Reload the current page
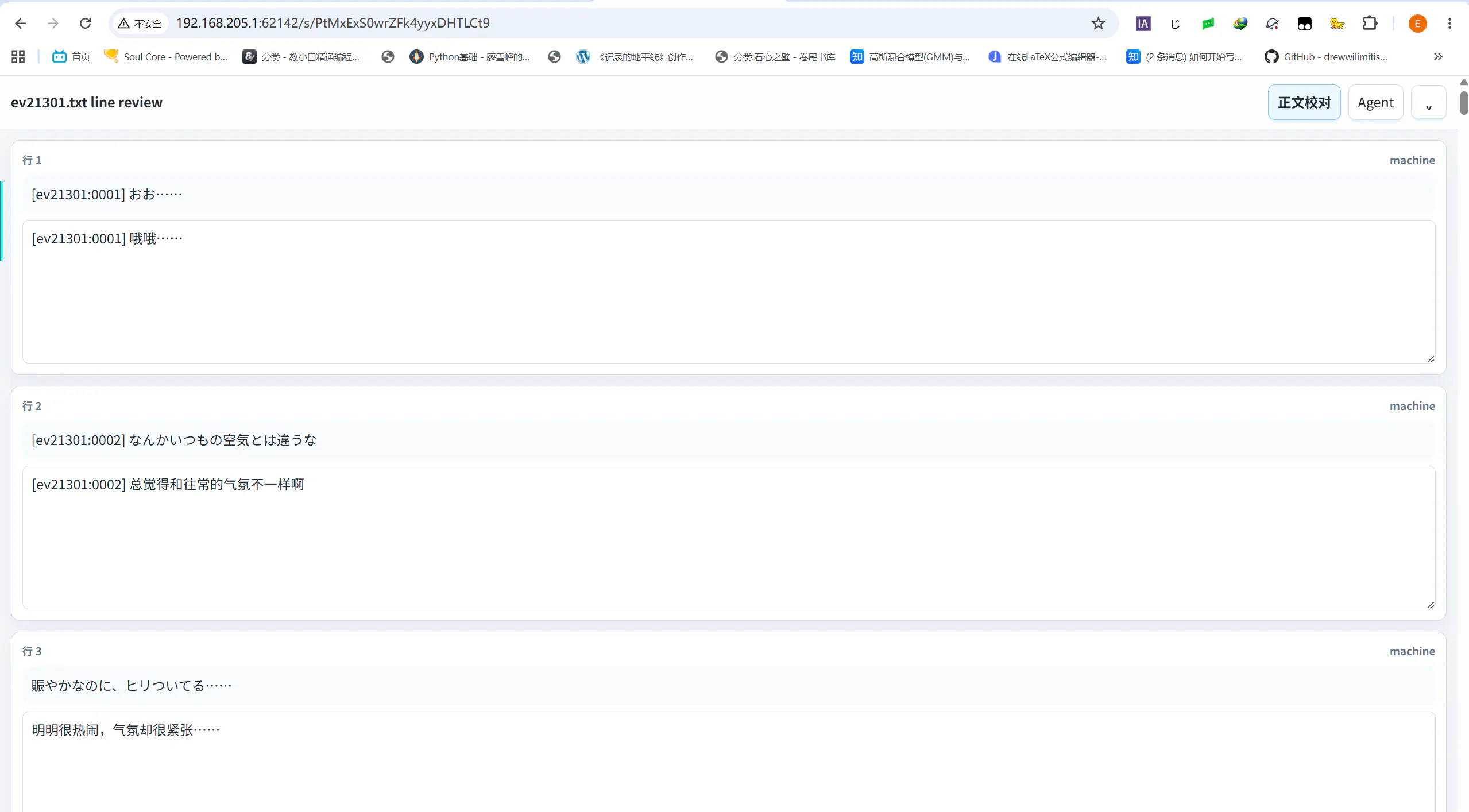This screenshot has width=1469, height=812. [x=85, y=23]
